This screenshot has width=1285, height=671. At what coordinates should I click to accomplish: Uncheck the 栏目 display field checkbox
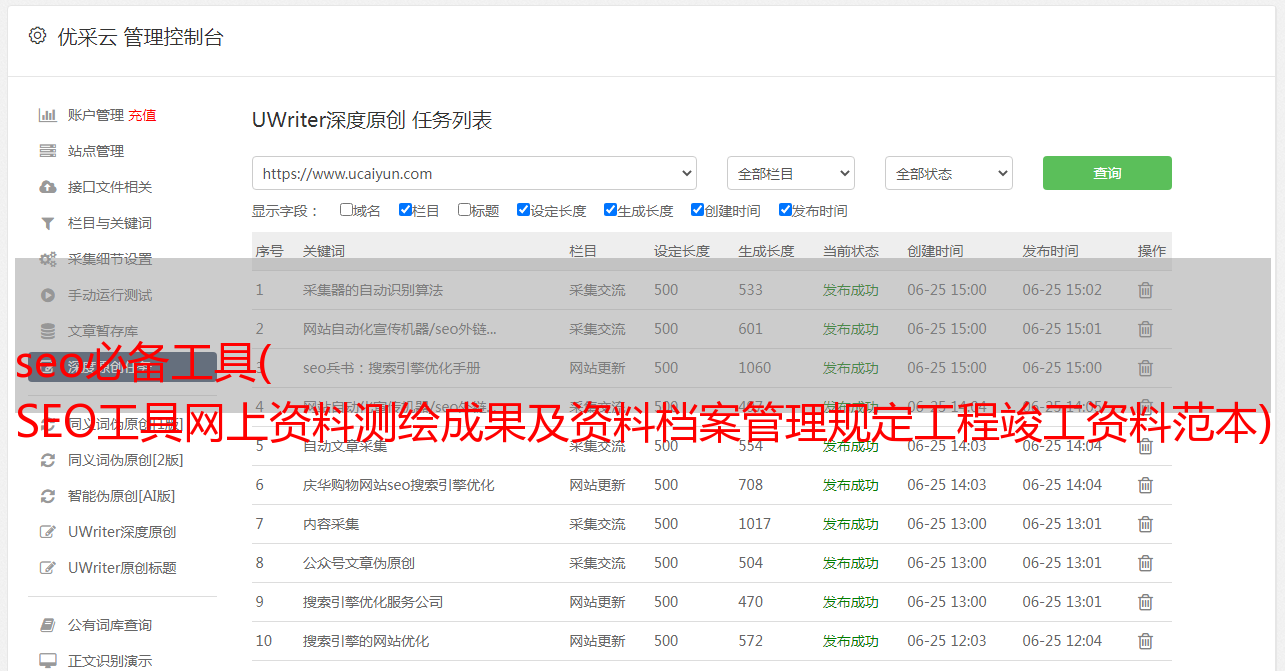click(x=405, y=210)
